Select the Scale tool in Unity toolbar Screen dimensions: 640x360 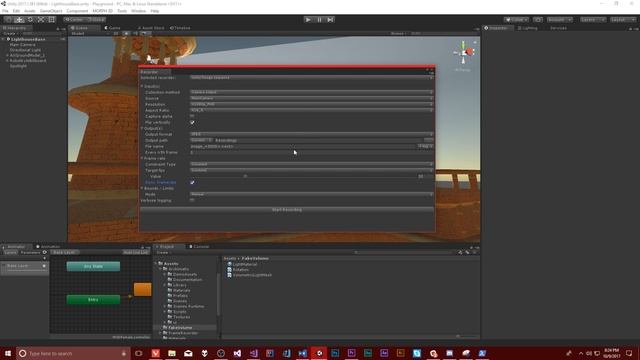[41, 20]
